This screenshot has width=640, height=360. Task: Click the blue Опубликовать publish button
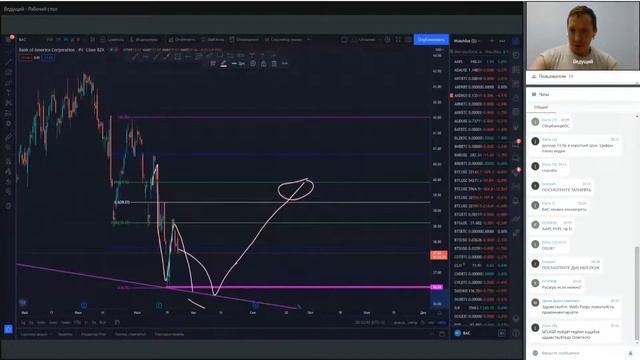tap(431, 40)
